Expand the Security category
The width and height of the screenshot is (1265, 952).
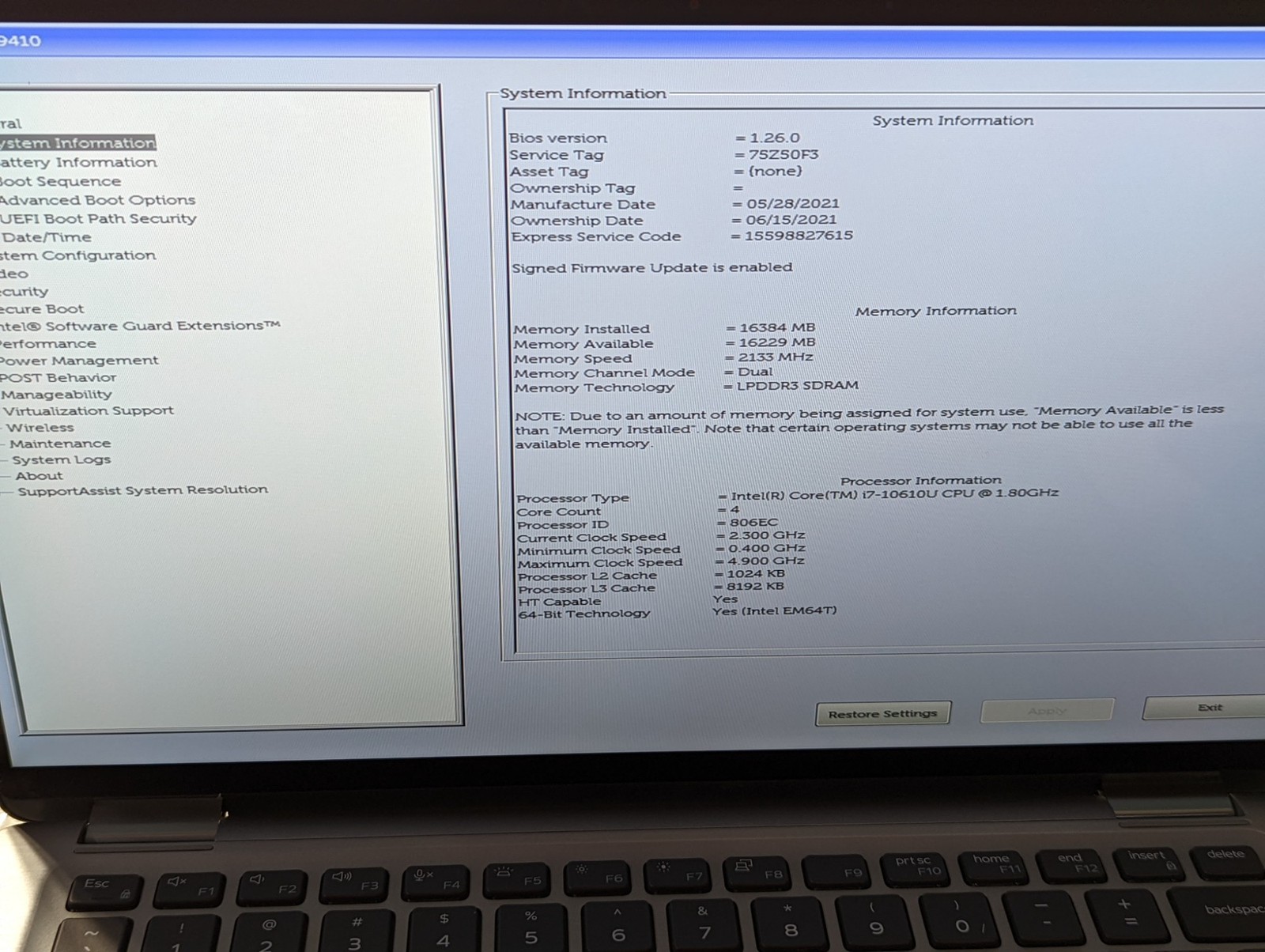coord(24,292)
